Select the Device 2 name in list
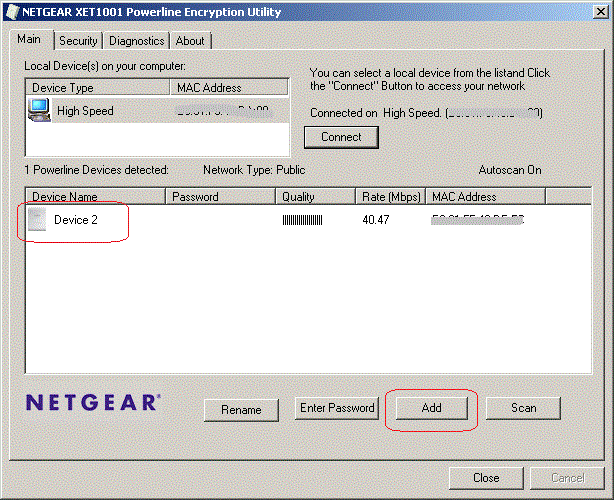 click(76, 220)
